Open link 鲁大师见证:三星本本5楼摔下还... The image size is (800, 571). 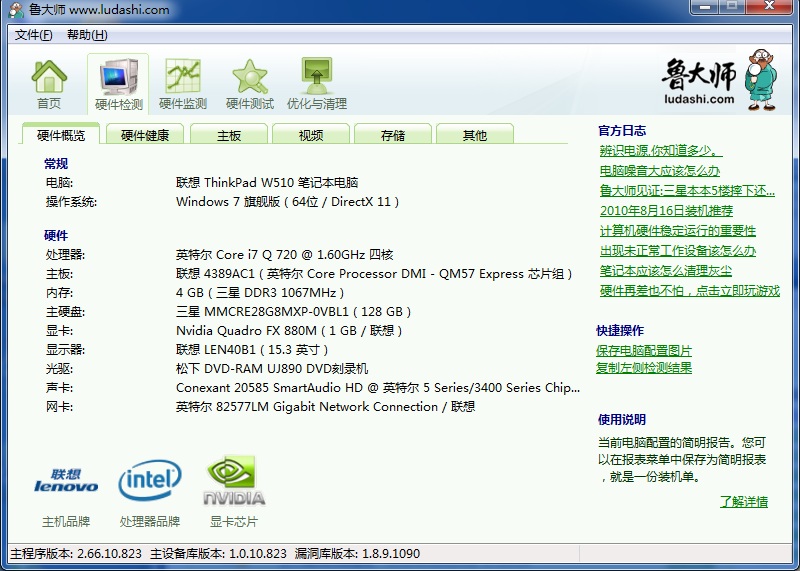pos(687,190)
